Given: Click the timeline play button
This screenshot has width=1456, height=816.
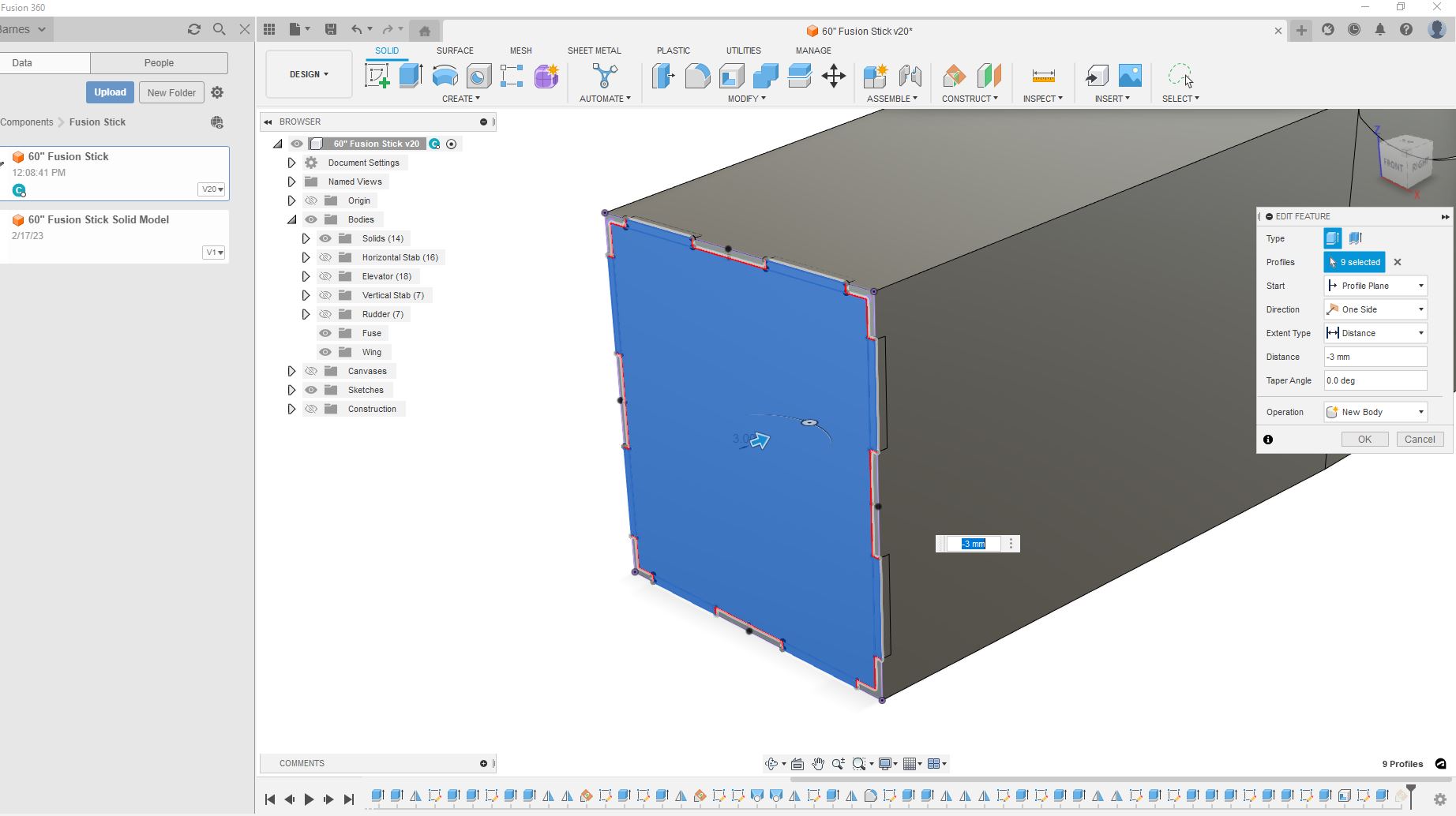Looking at the screenshot, I should [x=309, y=799].
